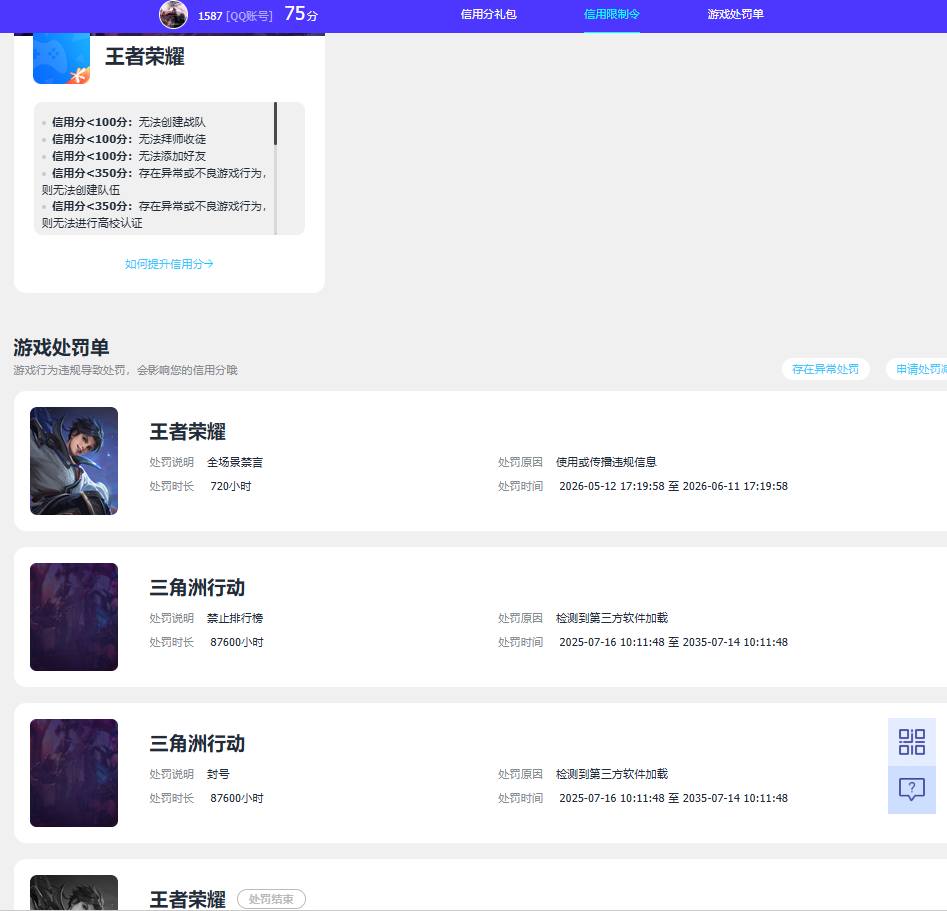Click 87600小时 in 封号 row
947x911 pixels.
tap(237, 798)
